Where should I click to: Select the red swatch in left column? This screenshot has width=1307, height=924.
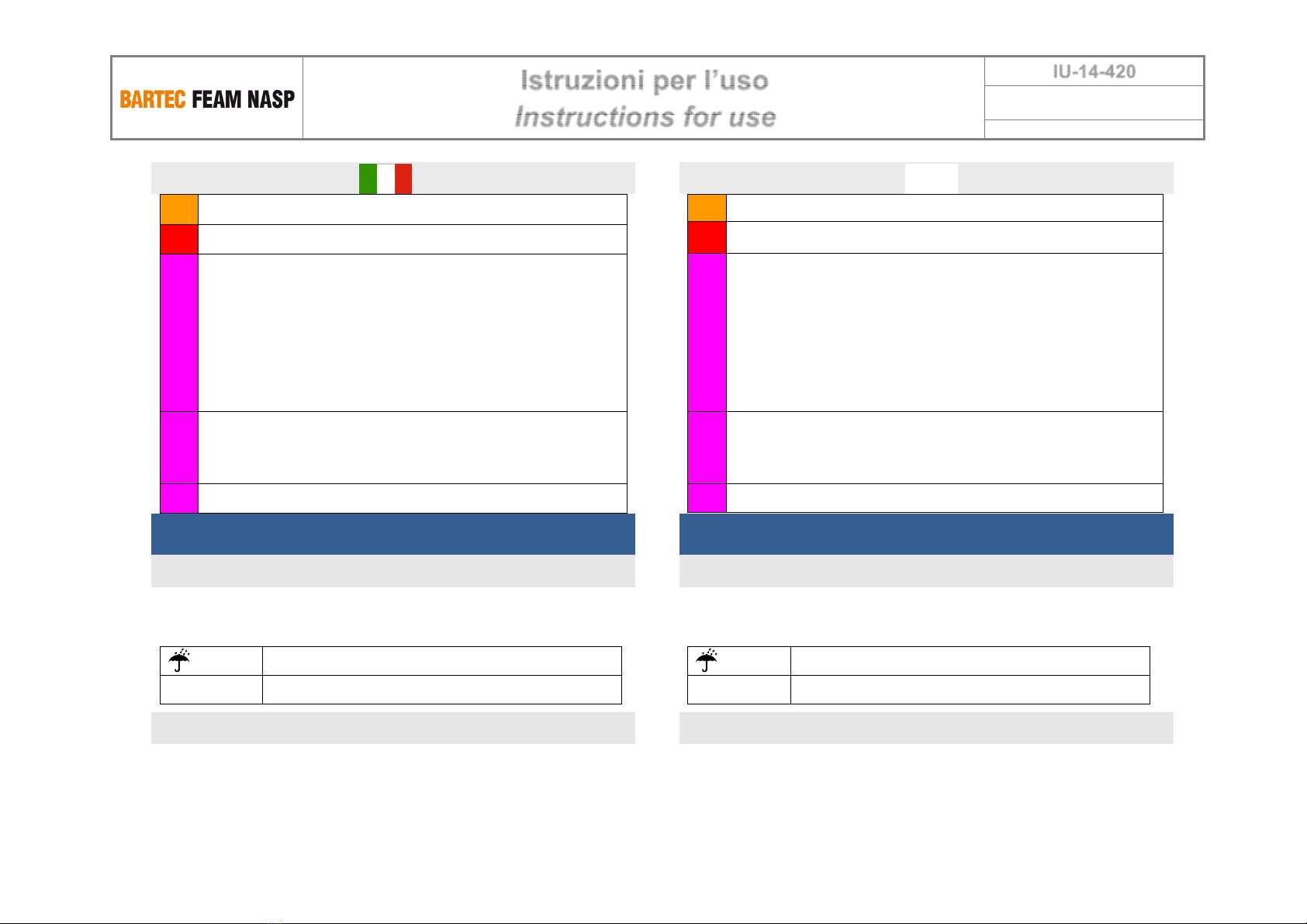179,239
